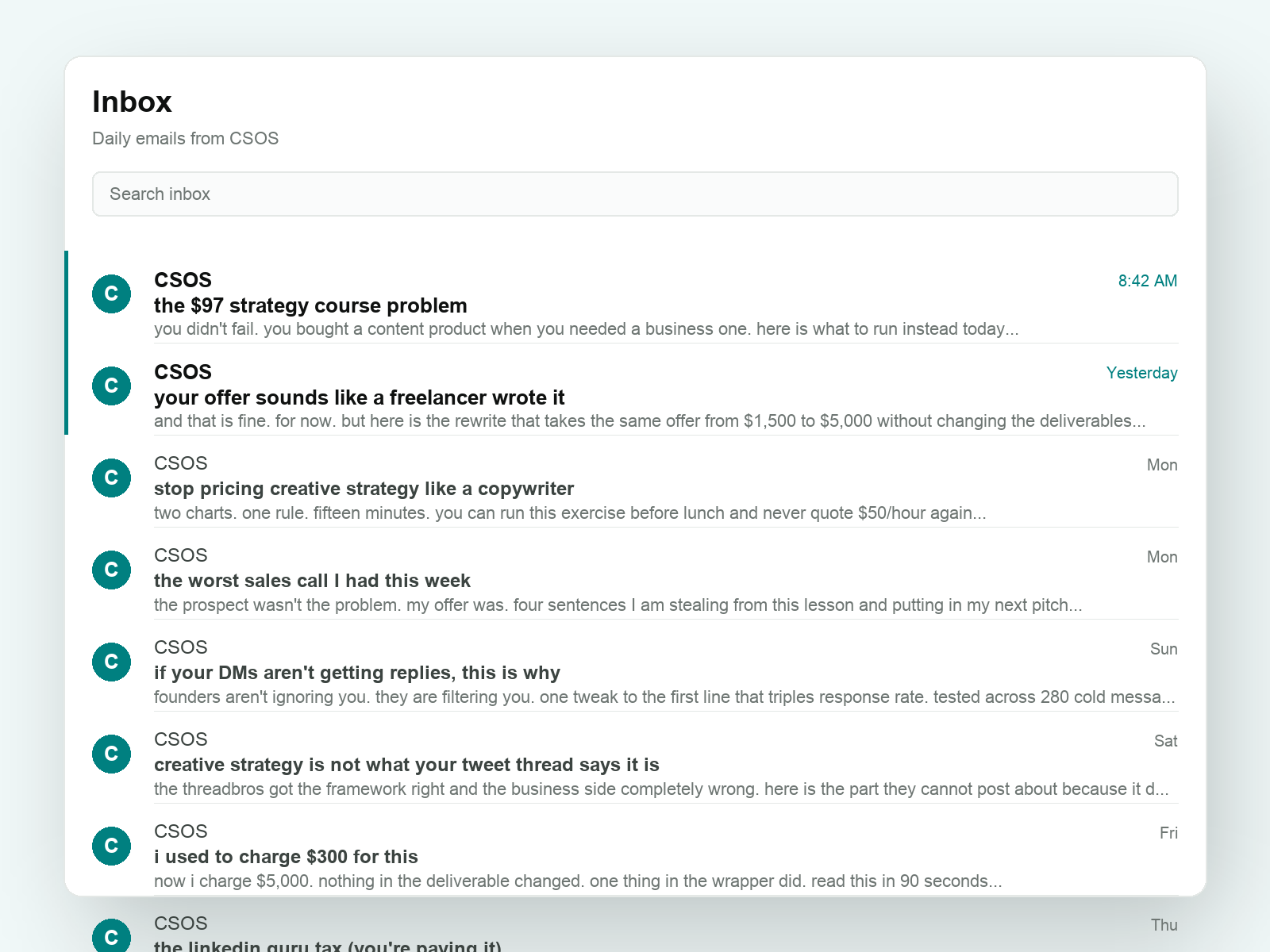The width and height of the screenshot is (1270, 952).
Task: Click preview 'you didn't fail. you bought a content product'
Action: 587,329
